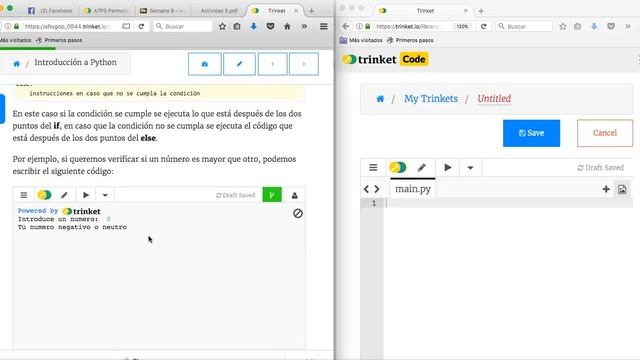Add a new file with plus icon
Image resolution: width=640 pixels, height=360 pixels.
[x=606, y=189]
